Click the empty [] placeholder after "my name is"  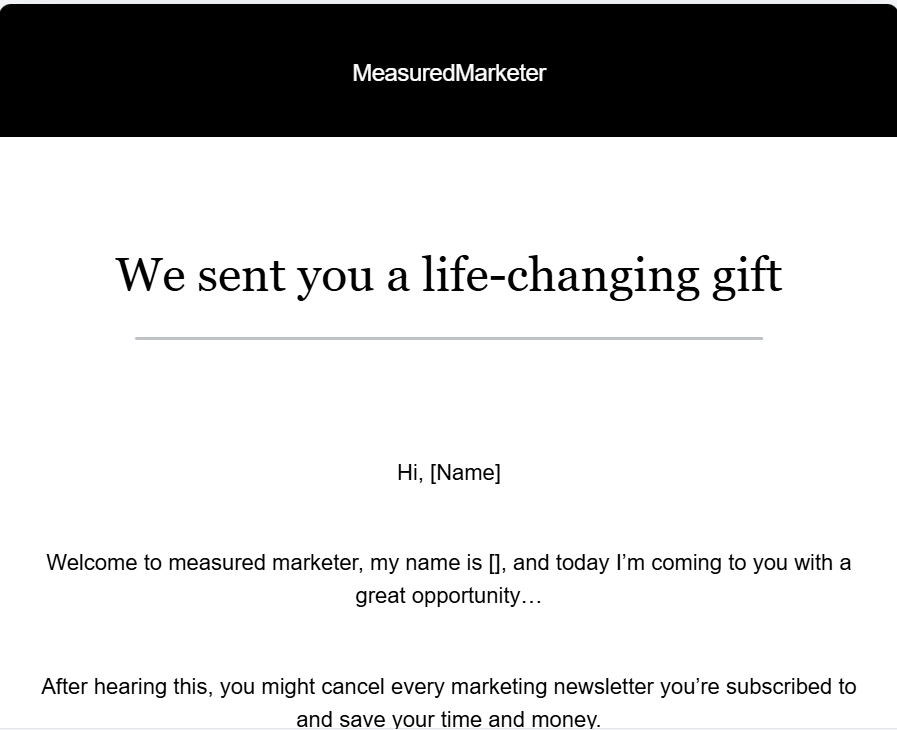tap(494, 562)
